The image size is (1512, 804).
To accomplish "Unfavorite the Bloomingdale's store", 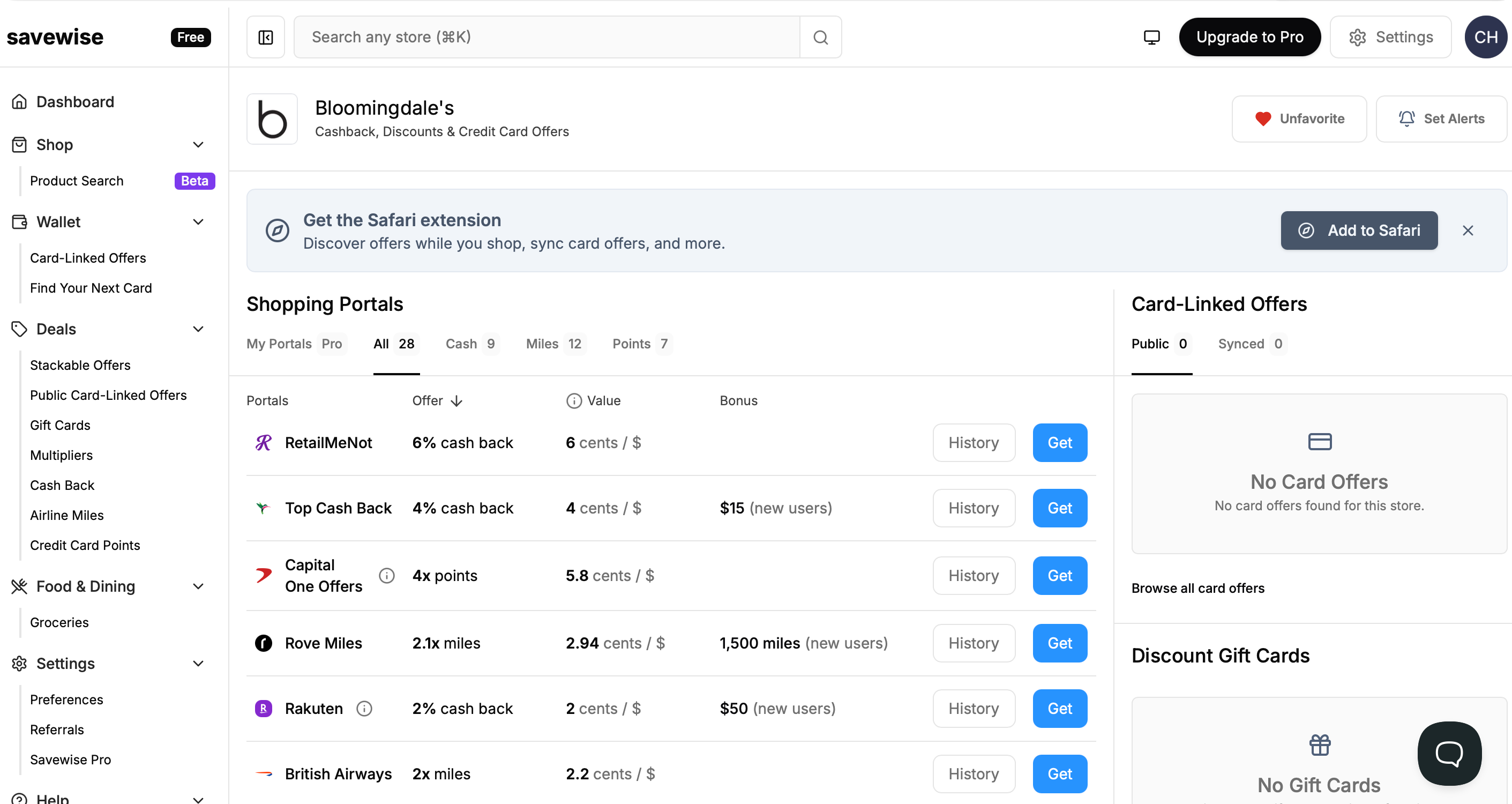I will [x=1299, y=118].
